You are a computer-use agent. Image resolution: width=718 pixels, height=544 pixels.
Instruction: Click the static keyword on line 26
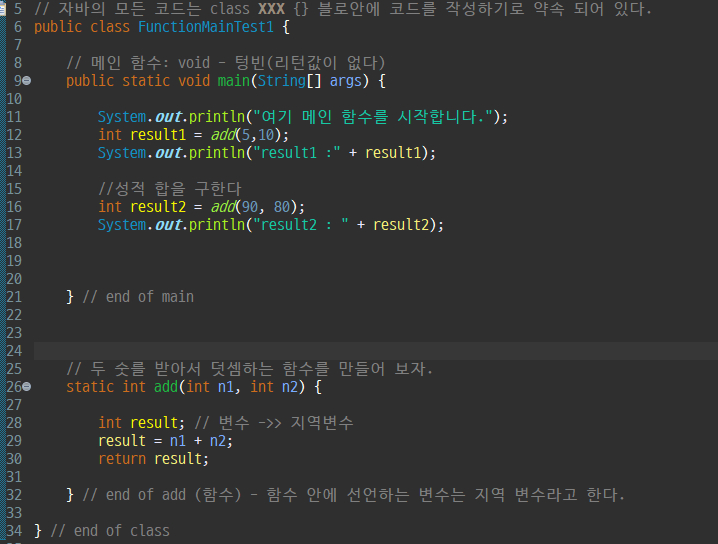point(90,387)
